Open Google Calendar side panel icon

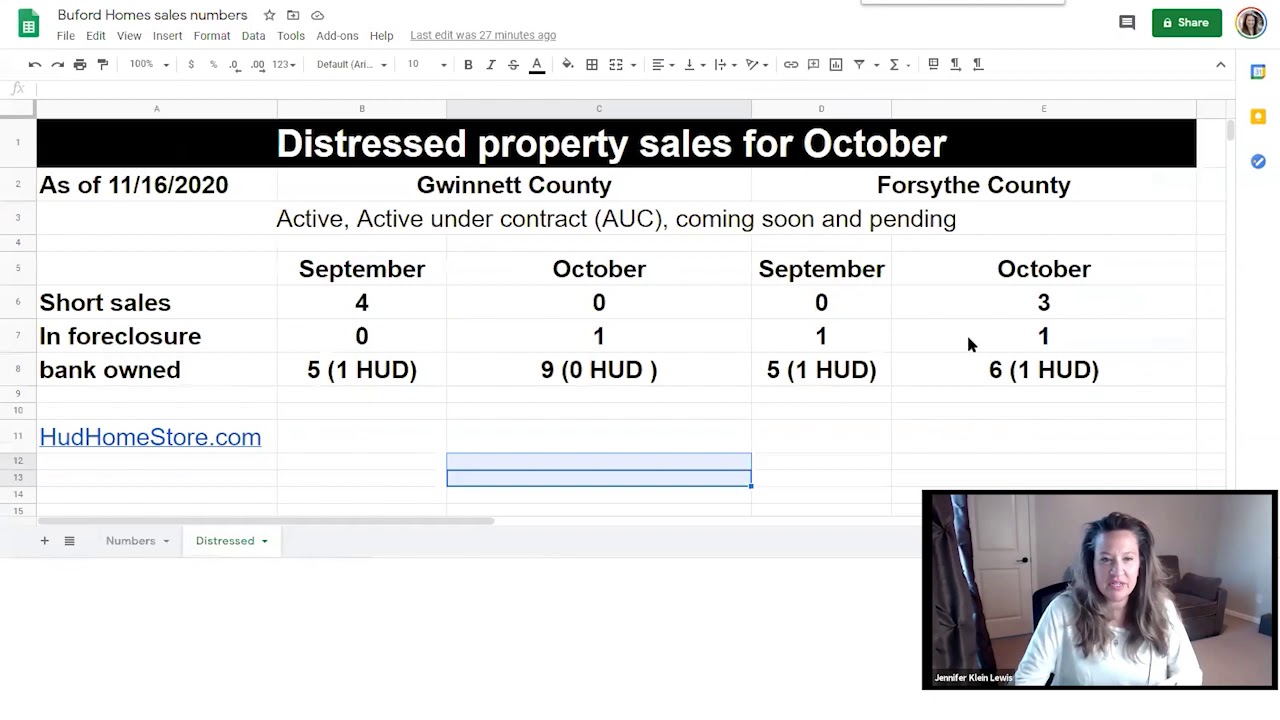click(x=1258, y=72)
